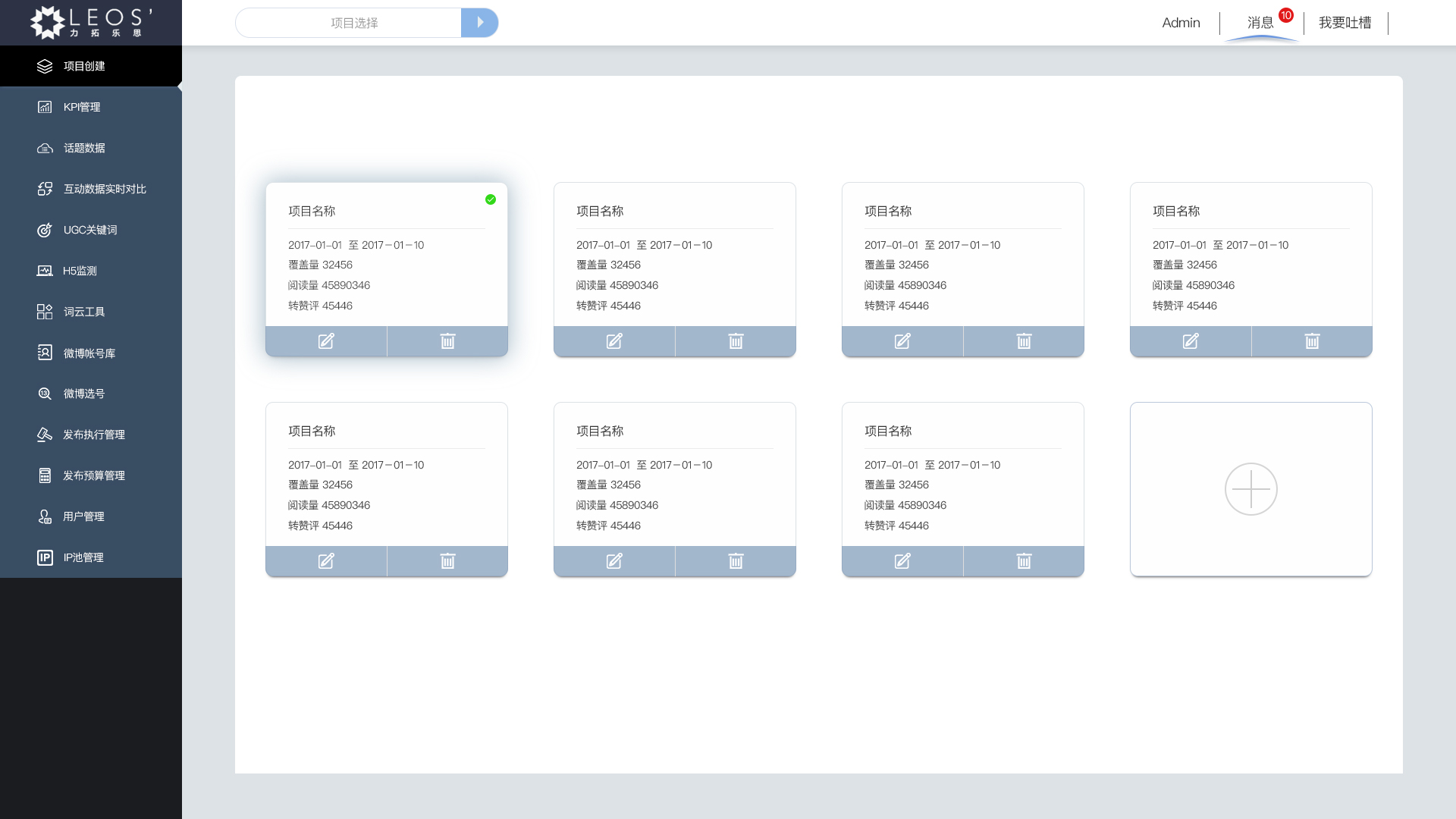Screen dimensions: 1456x819
Task: Edit the first project card in top row
Action: click(x=326, y=341)
